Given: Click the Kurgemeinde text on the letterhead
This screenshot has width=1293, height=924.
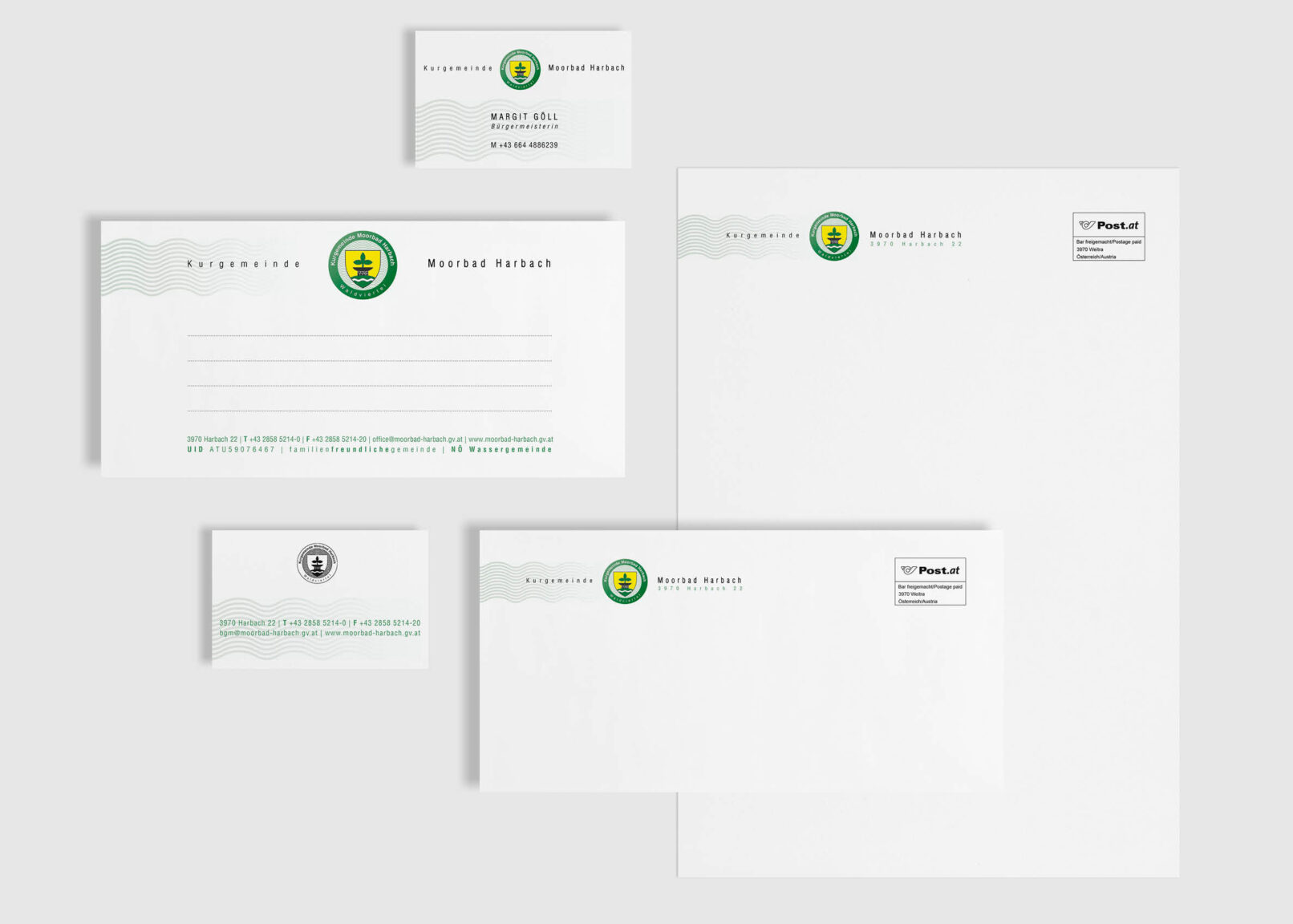Looking at the screenshot, I should (763, 236).
